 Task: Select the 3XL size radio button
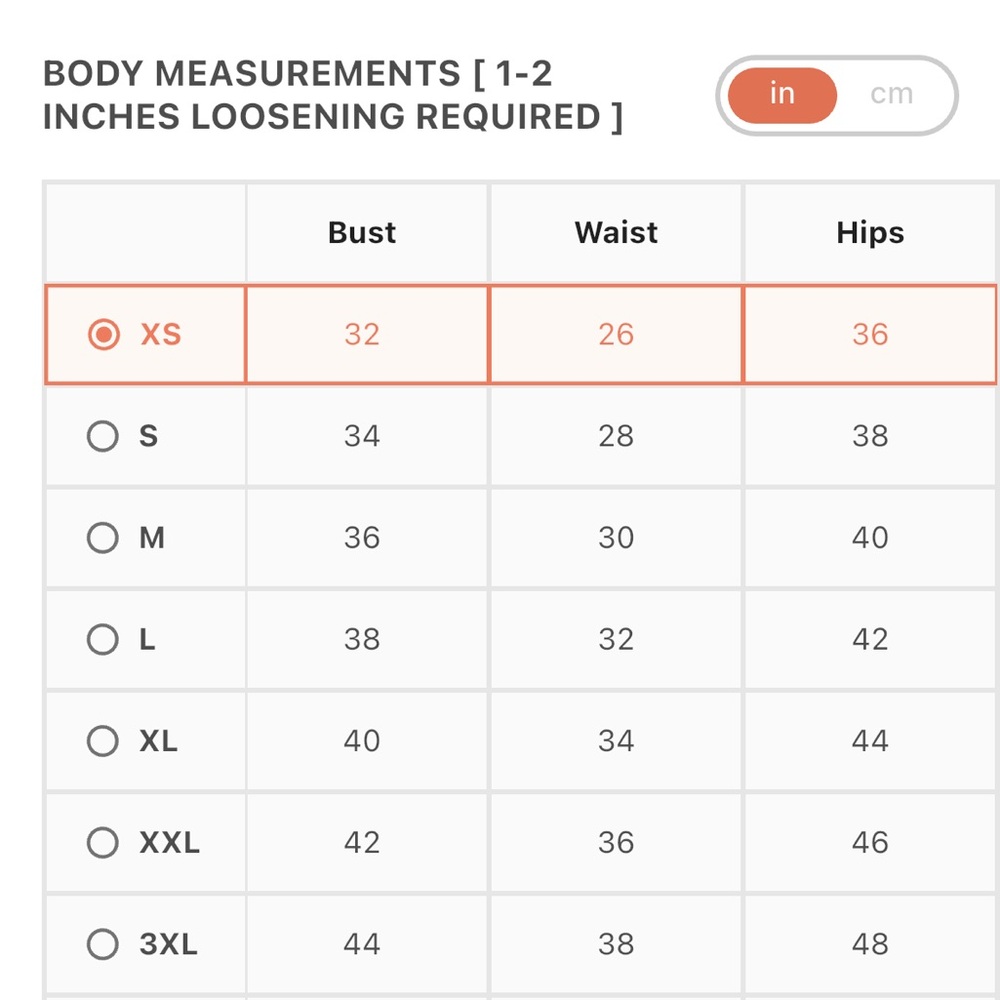coord(103,944)
